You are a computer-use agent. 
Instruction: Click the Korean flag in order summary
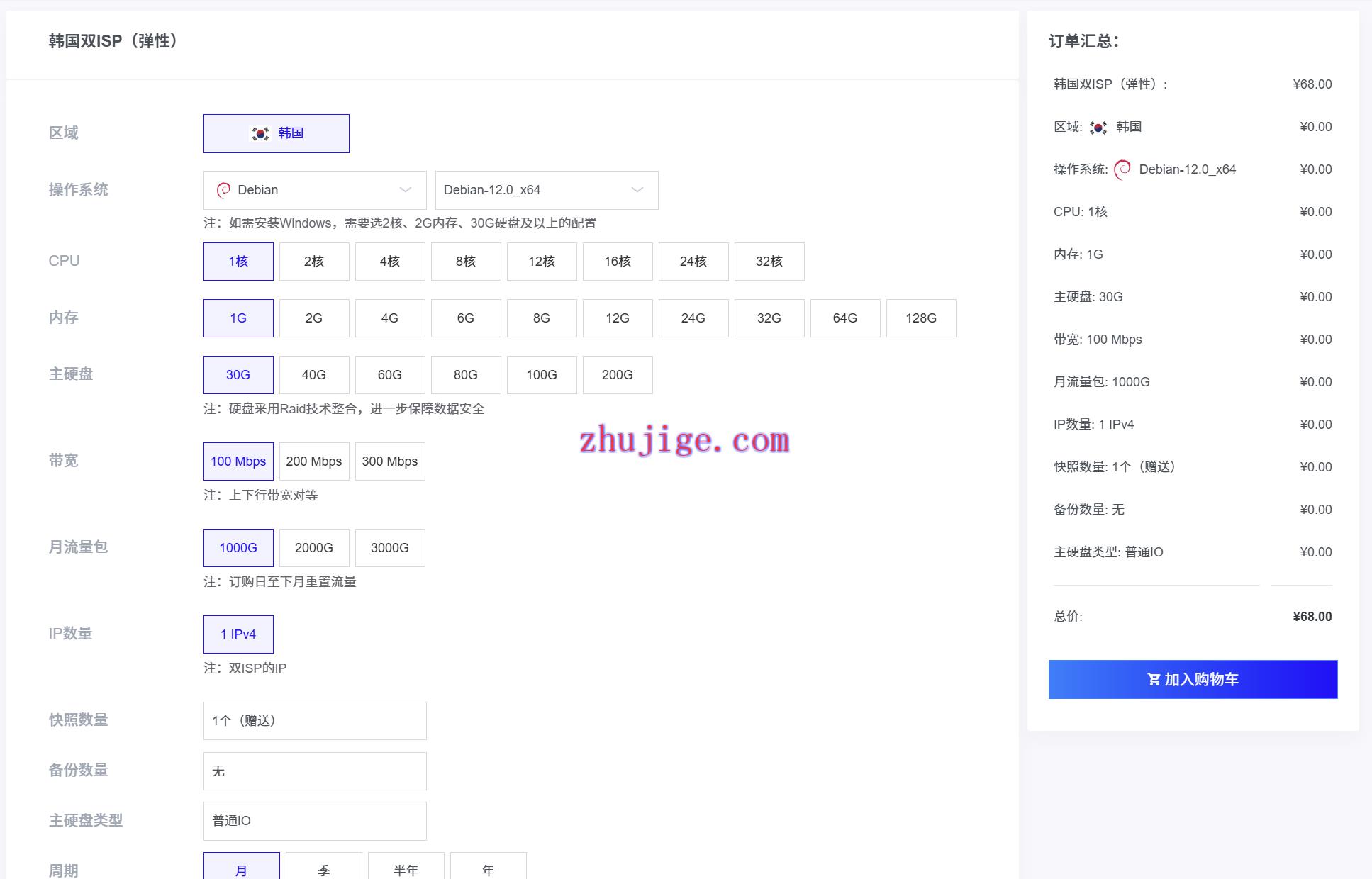(x=1098, y=127)
